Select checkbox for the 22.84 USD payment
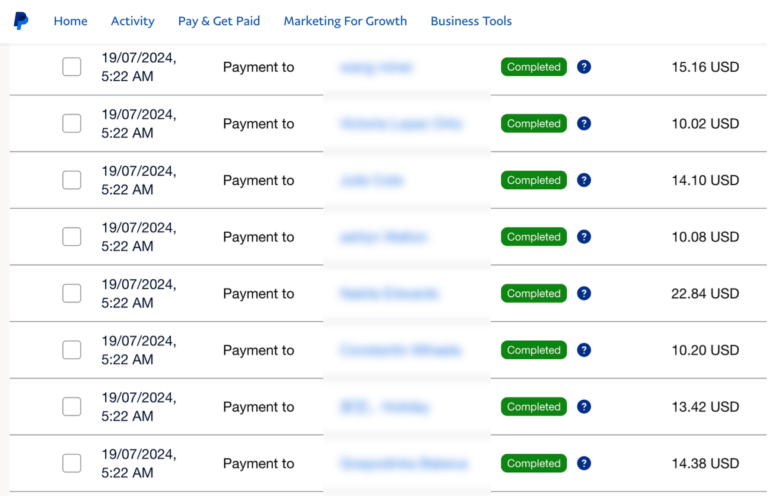The height and width of the screenshot is (496, 768). pos(72,293)
